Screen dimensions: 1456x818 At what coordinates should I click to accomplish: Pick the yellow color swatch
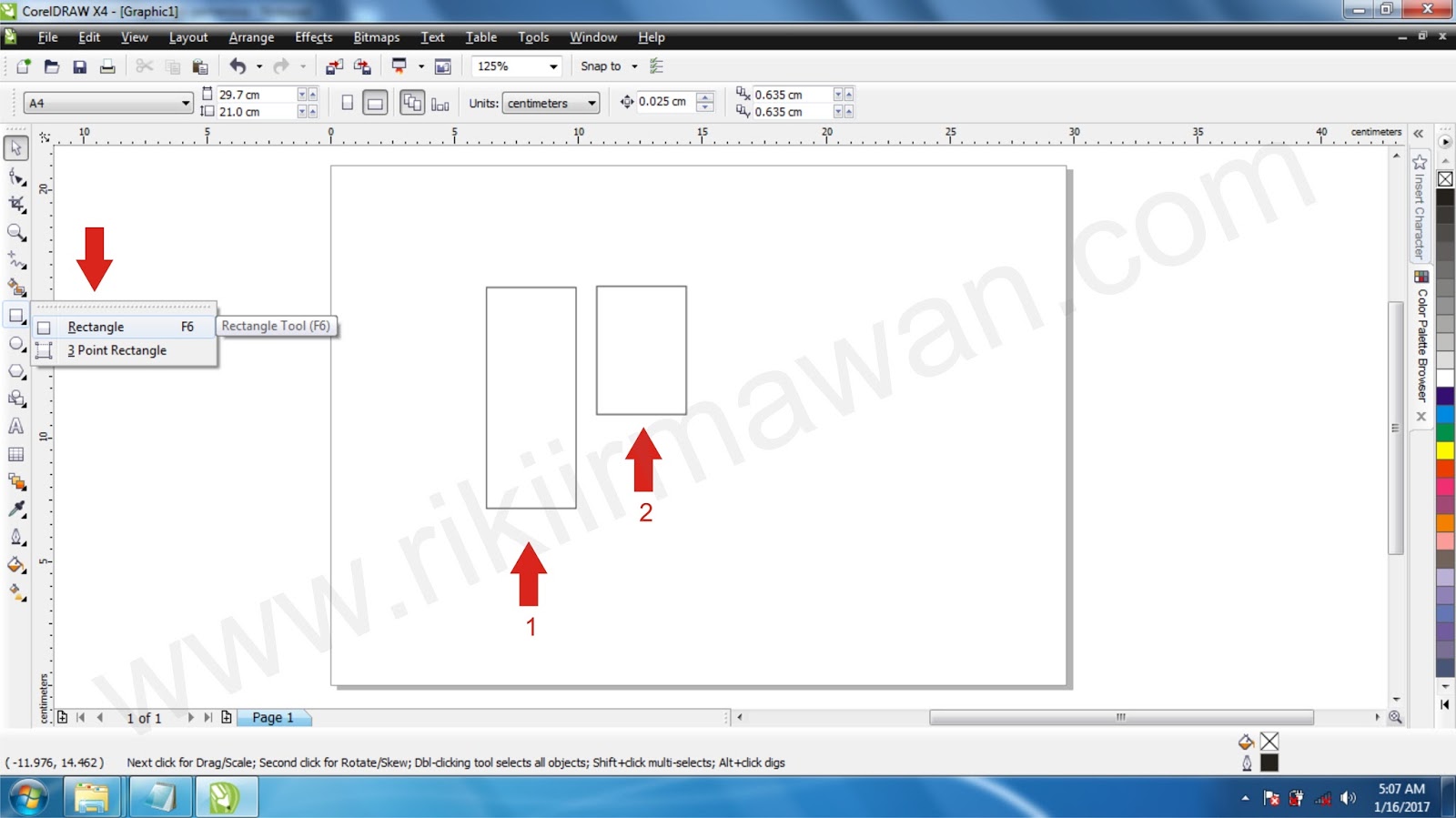coord(1445,450)
